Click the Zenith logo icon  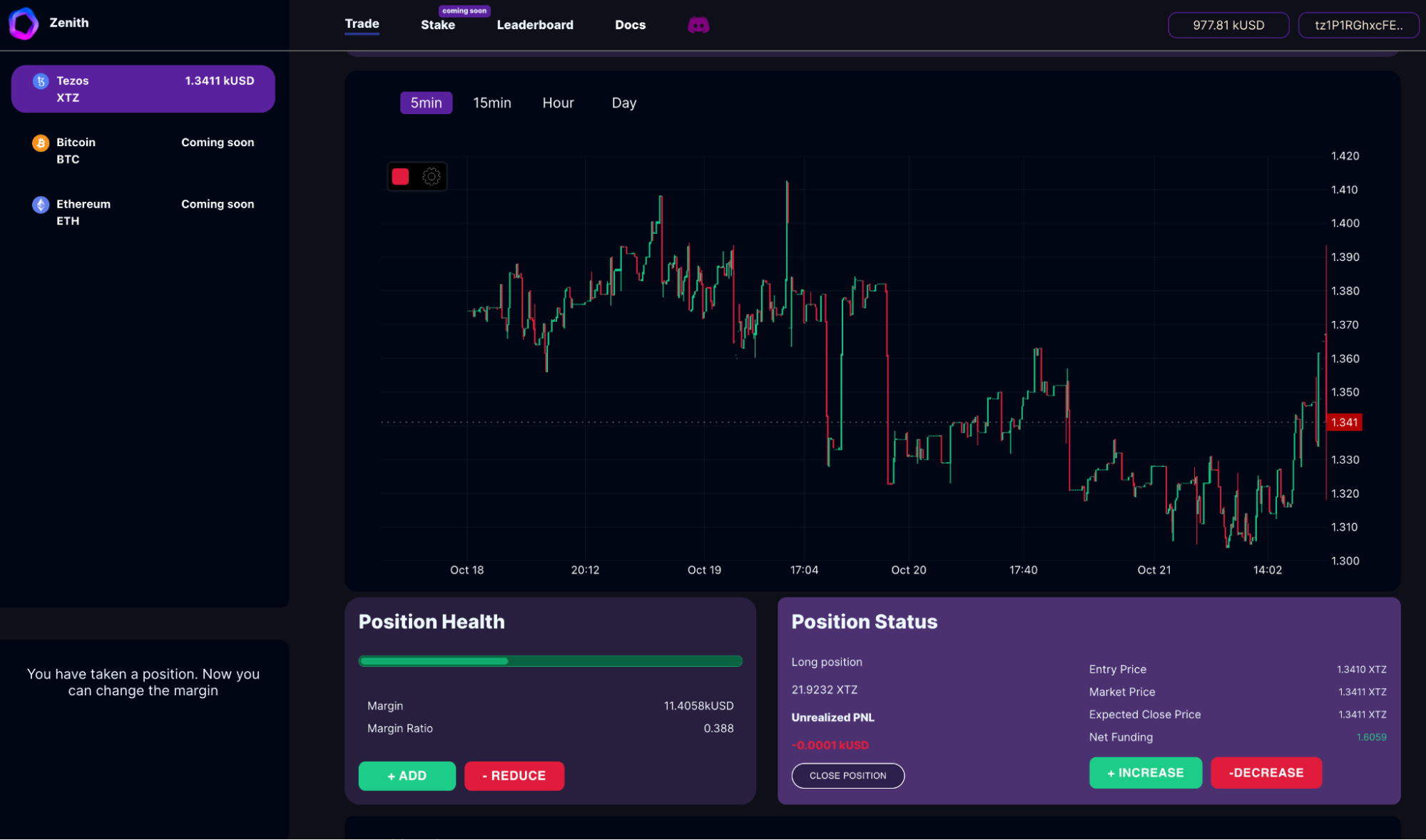pos(24,24)
